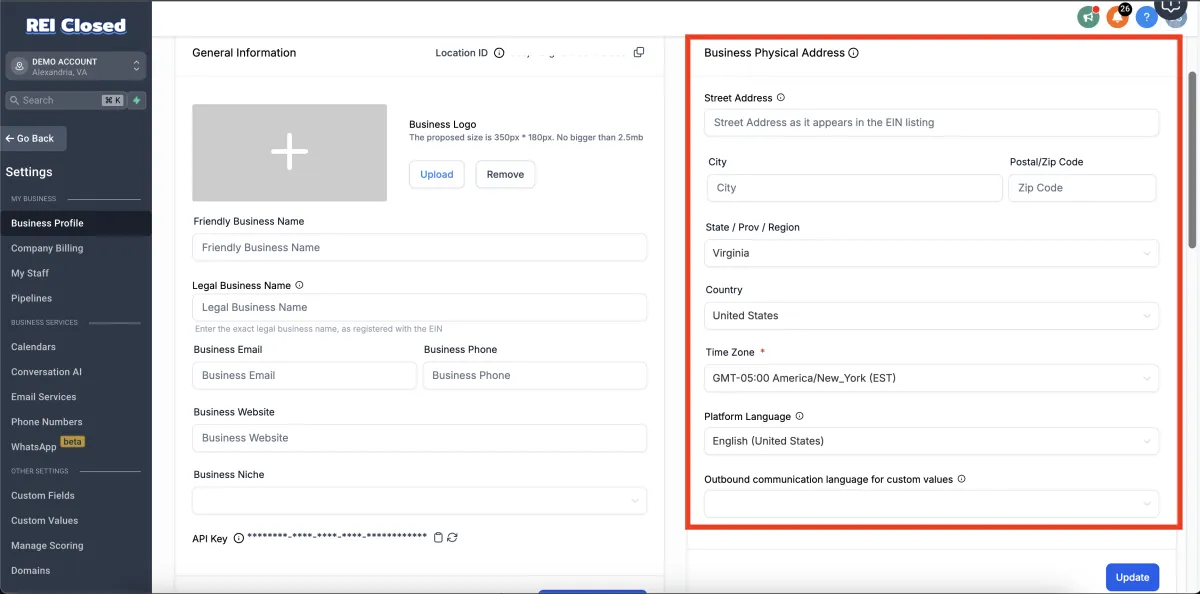The image size is (1200, 594).
Task: Click the API Key regenerate icon
Action: 453,538
